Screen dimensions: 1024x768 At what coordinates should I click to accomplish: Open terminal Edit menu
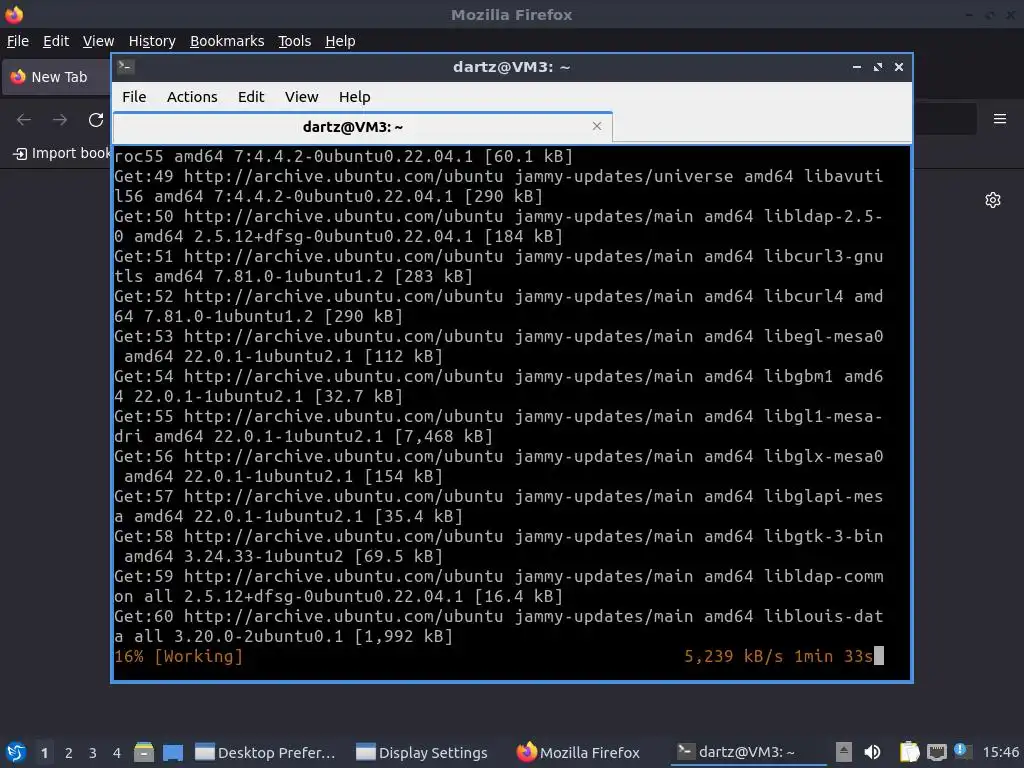pos(251,97)
